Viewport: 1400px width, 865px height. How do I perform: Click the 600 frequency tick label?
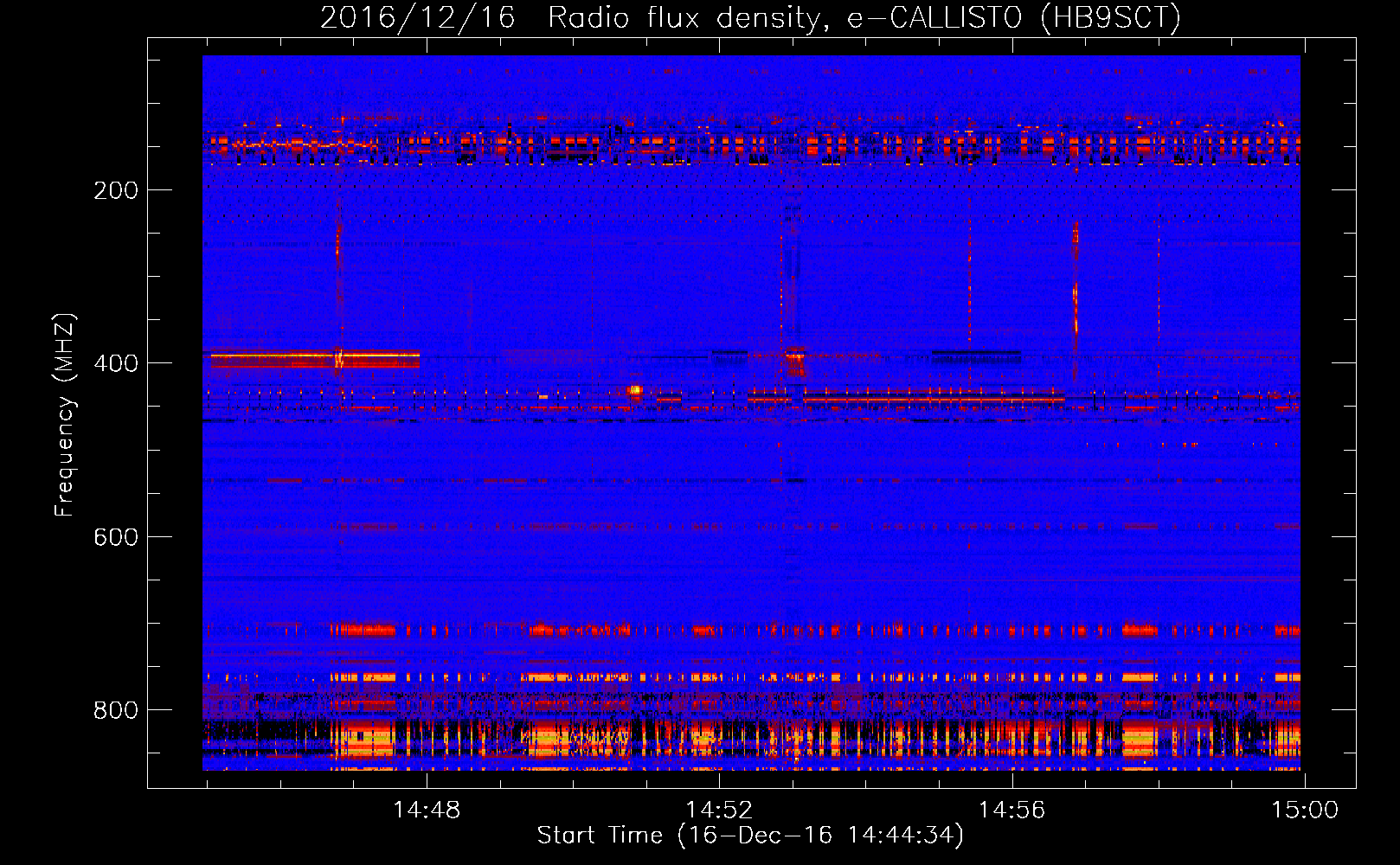(x=116, y=537)
